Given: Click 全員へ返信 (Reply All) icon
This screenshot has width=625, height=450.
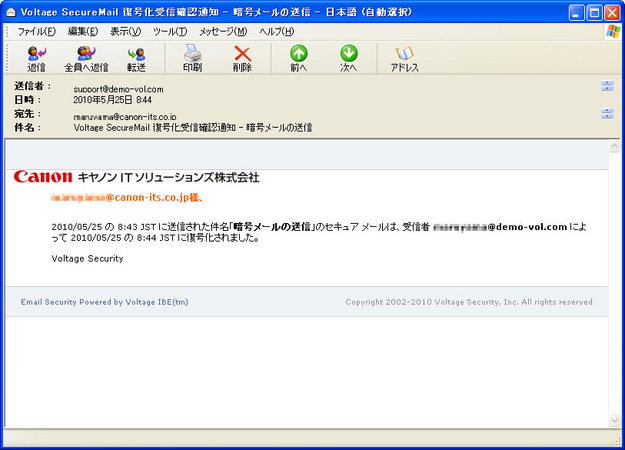Looking at the screenshot, I should 86,58.
